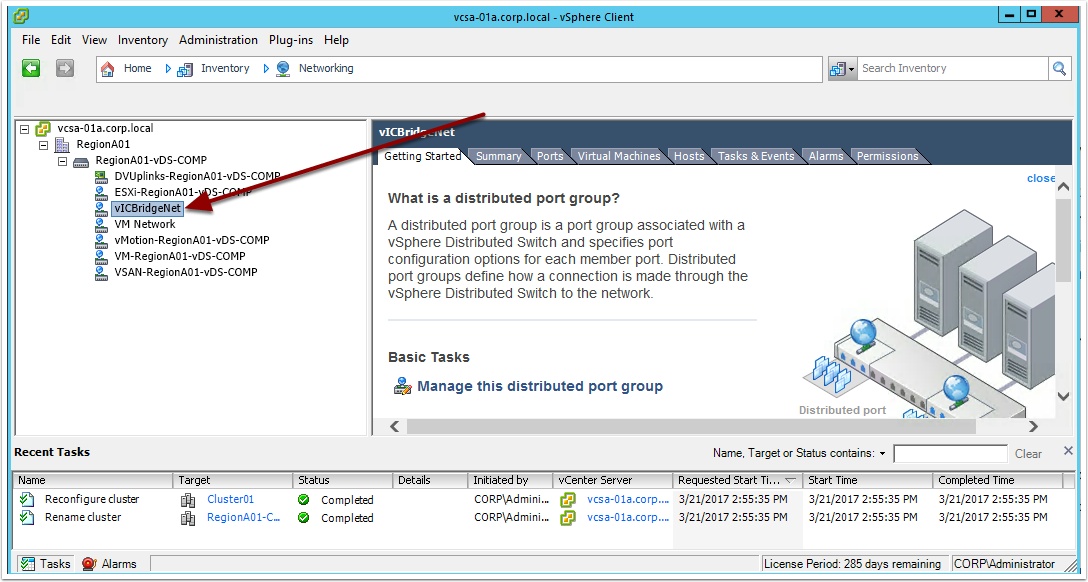Switch to the Alarms tab

click(826, 156)
